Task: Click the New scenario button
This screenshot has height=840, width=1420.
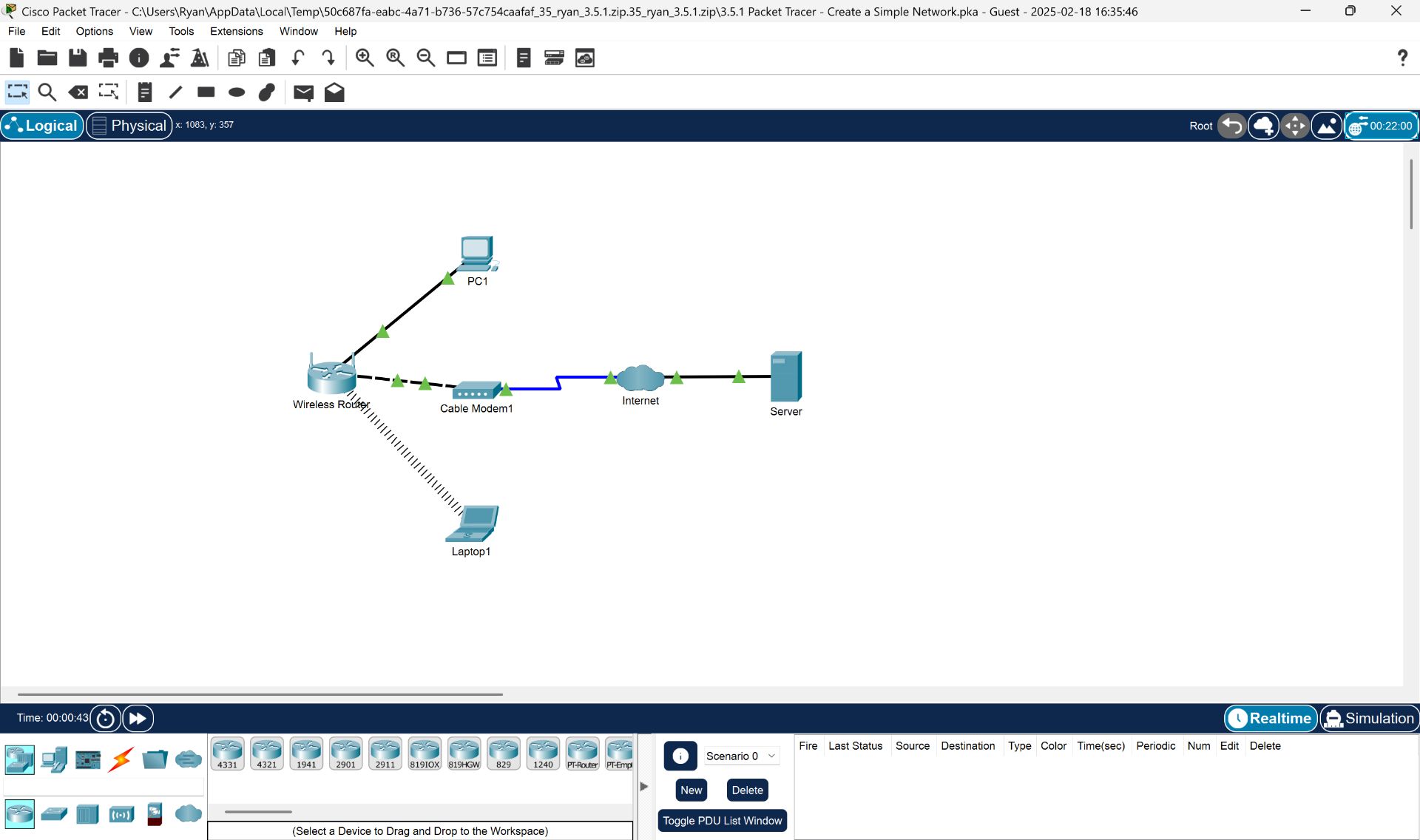Action: click(x=692, y=790)
